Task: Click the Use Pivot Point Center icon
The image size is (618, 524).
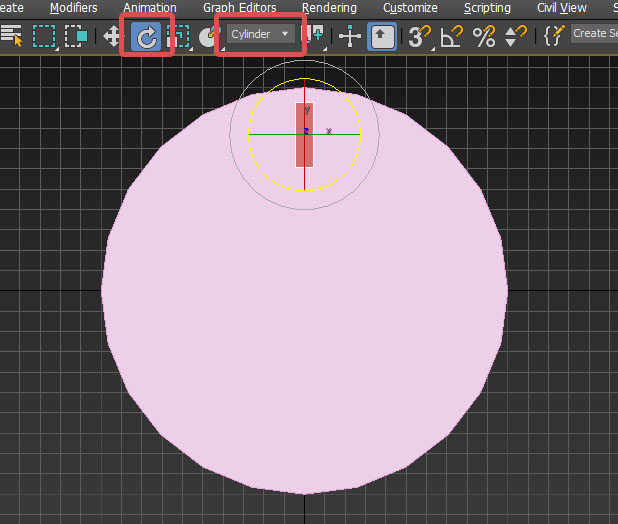Action: coord(313,35)
